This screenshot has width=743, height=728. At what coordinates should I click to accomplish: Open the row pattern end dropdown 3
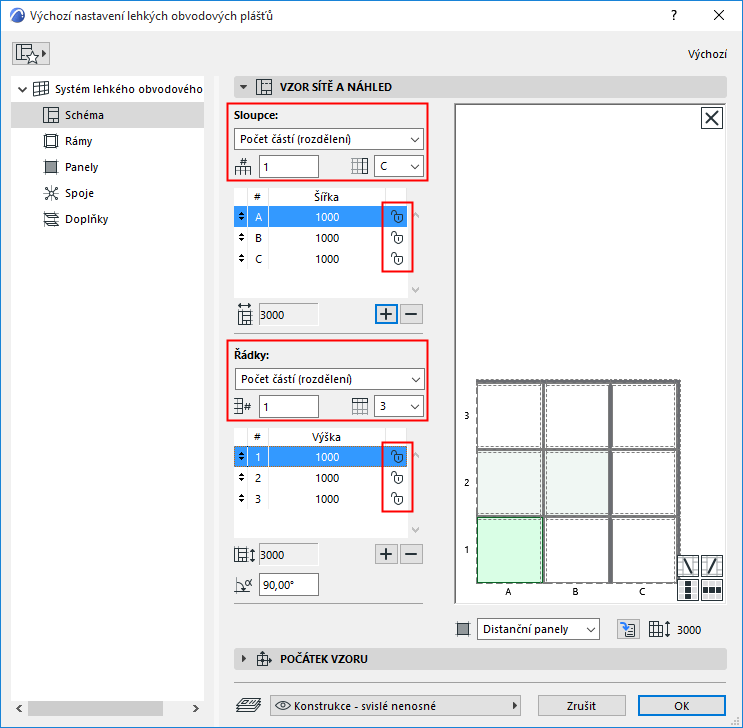click(x=399, y=406)
